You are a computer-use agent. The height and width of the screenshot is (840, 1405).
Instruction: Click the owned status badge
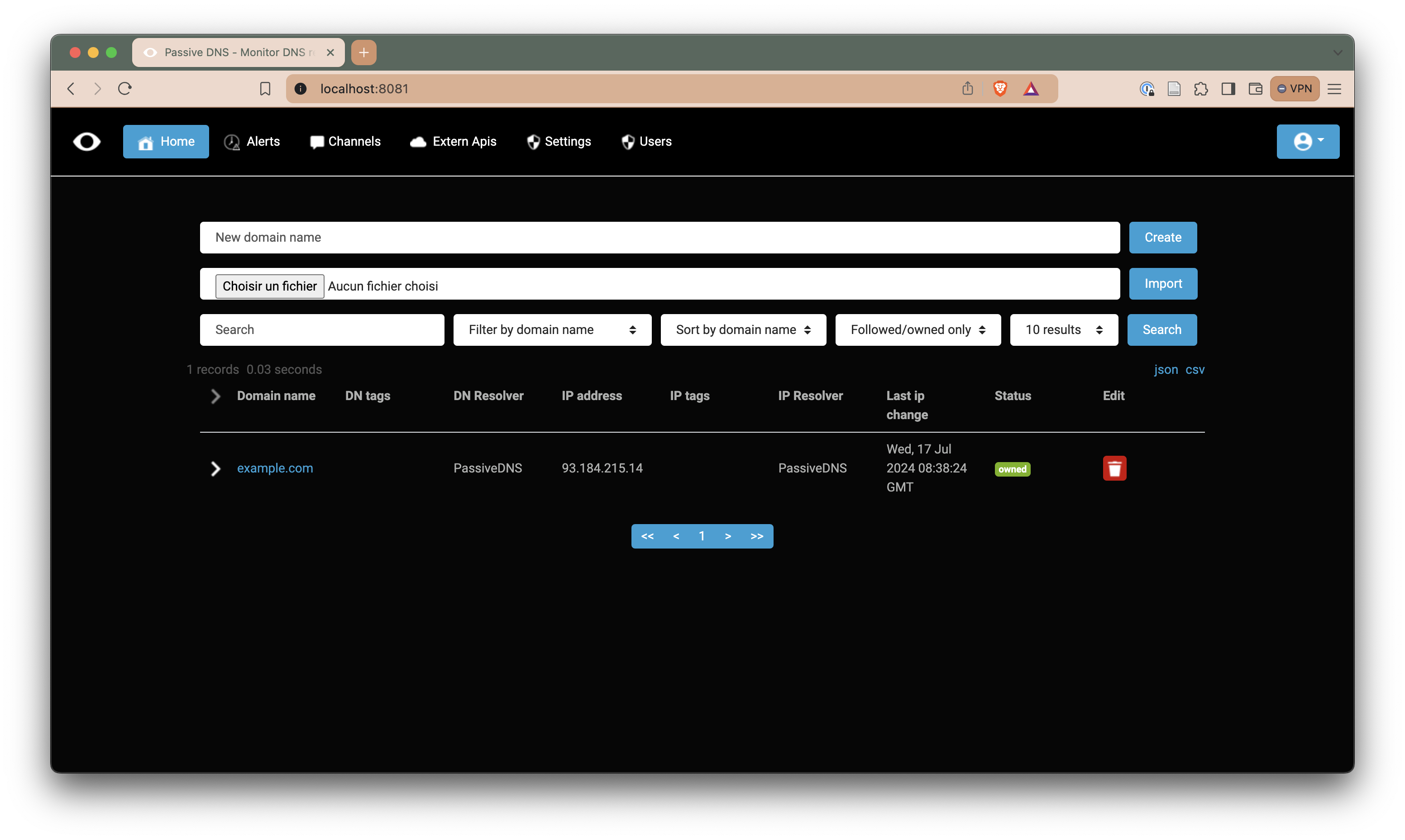click(1012, 469)
